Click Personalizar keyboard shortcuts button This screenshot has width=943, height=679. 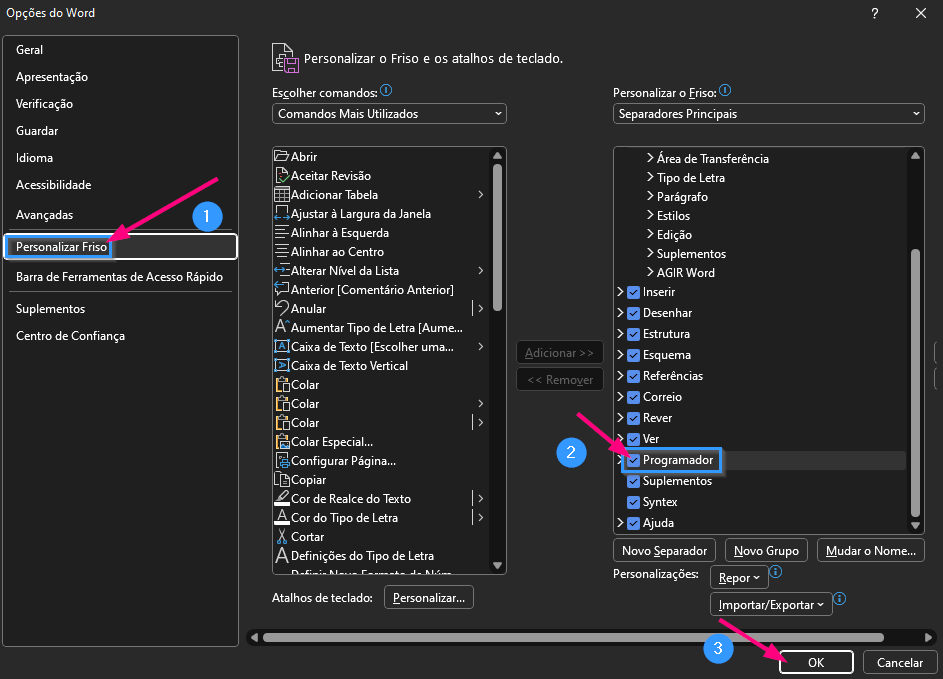click(x=429, y=597)
